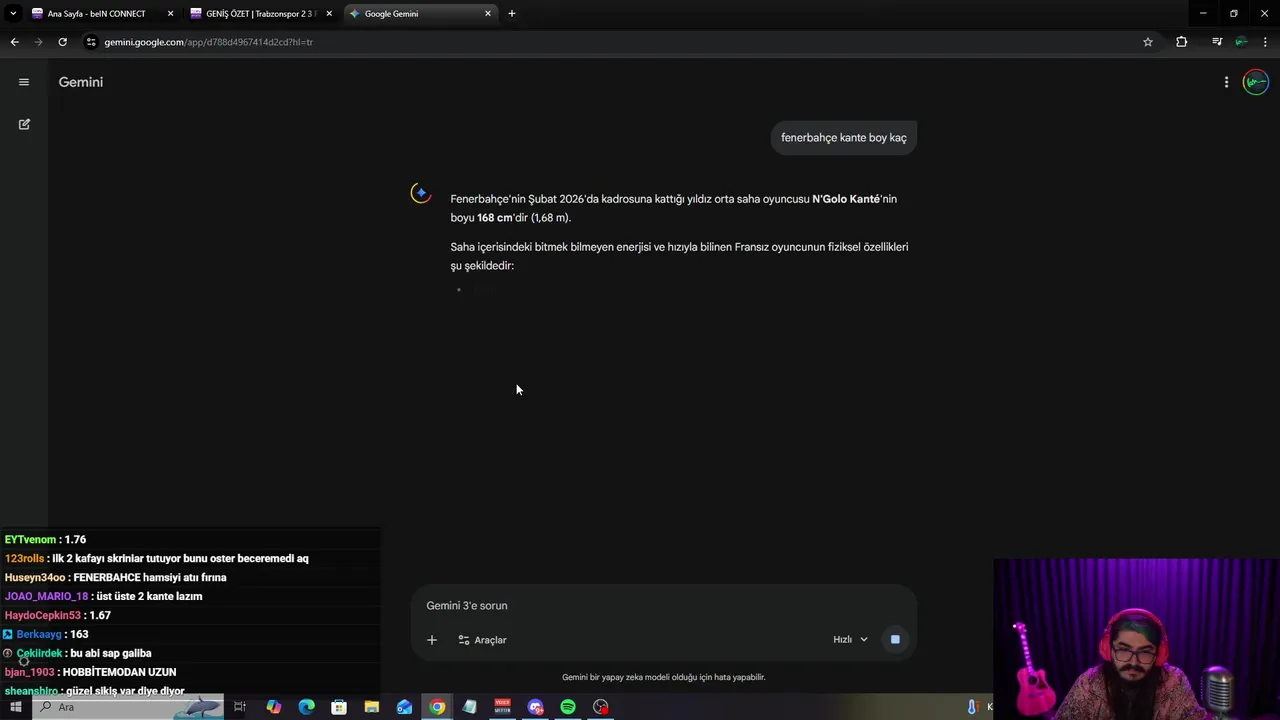This screenshot has height=720, width=1280.
Task: Expand the Hızlı model selector dropdown
Action: pos(850,640)
